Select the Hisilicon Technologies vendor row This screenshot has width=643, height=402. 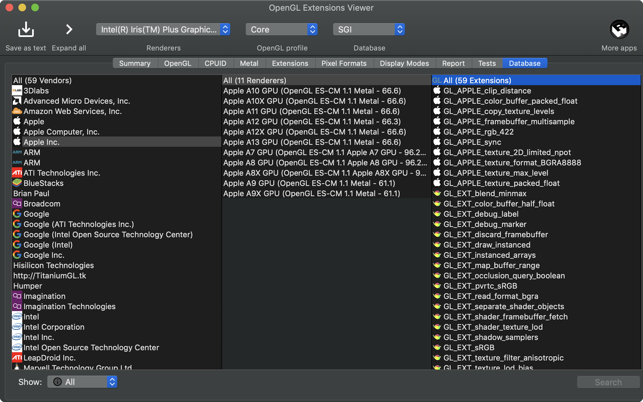(x=116, y=265)
